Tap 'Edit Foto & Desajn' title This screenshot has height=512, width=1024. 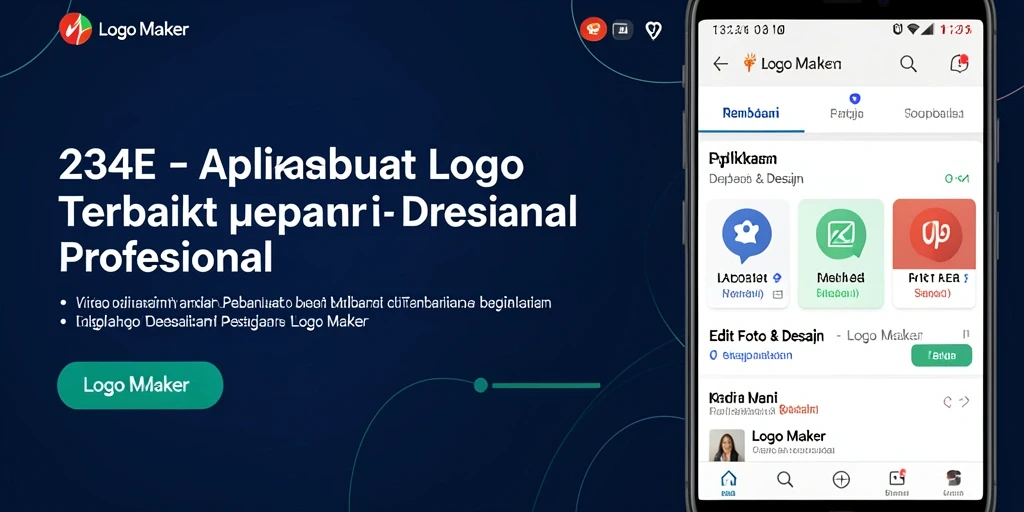[767, 336]
